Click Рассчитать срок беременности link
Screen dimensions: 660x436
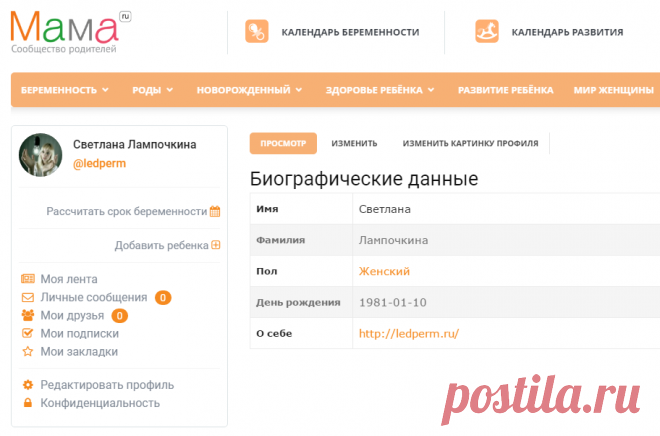tap(127, 211)
